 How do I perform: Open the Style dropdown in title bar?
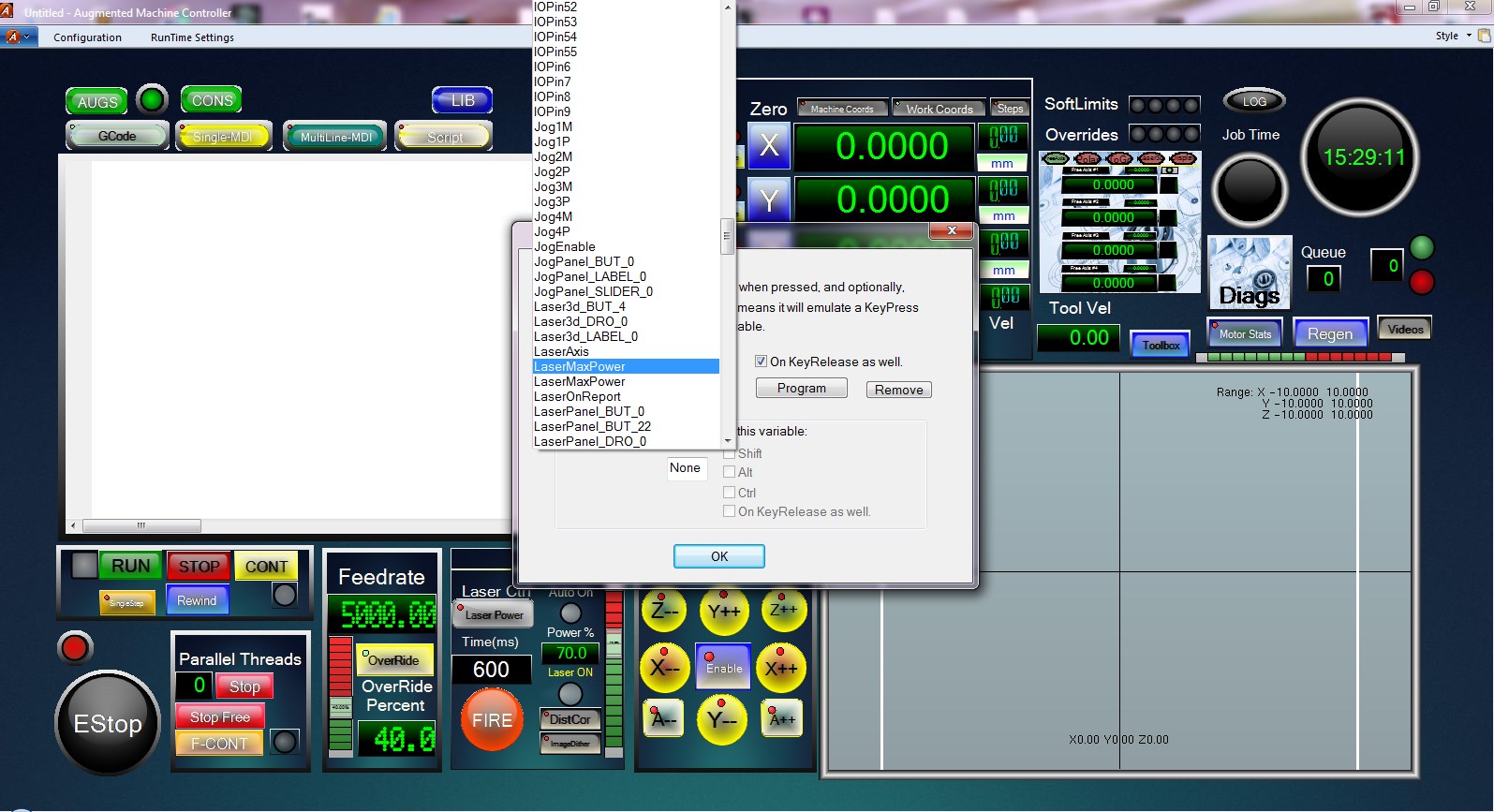[1453, 36]
